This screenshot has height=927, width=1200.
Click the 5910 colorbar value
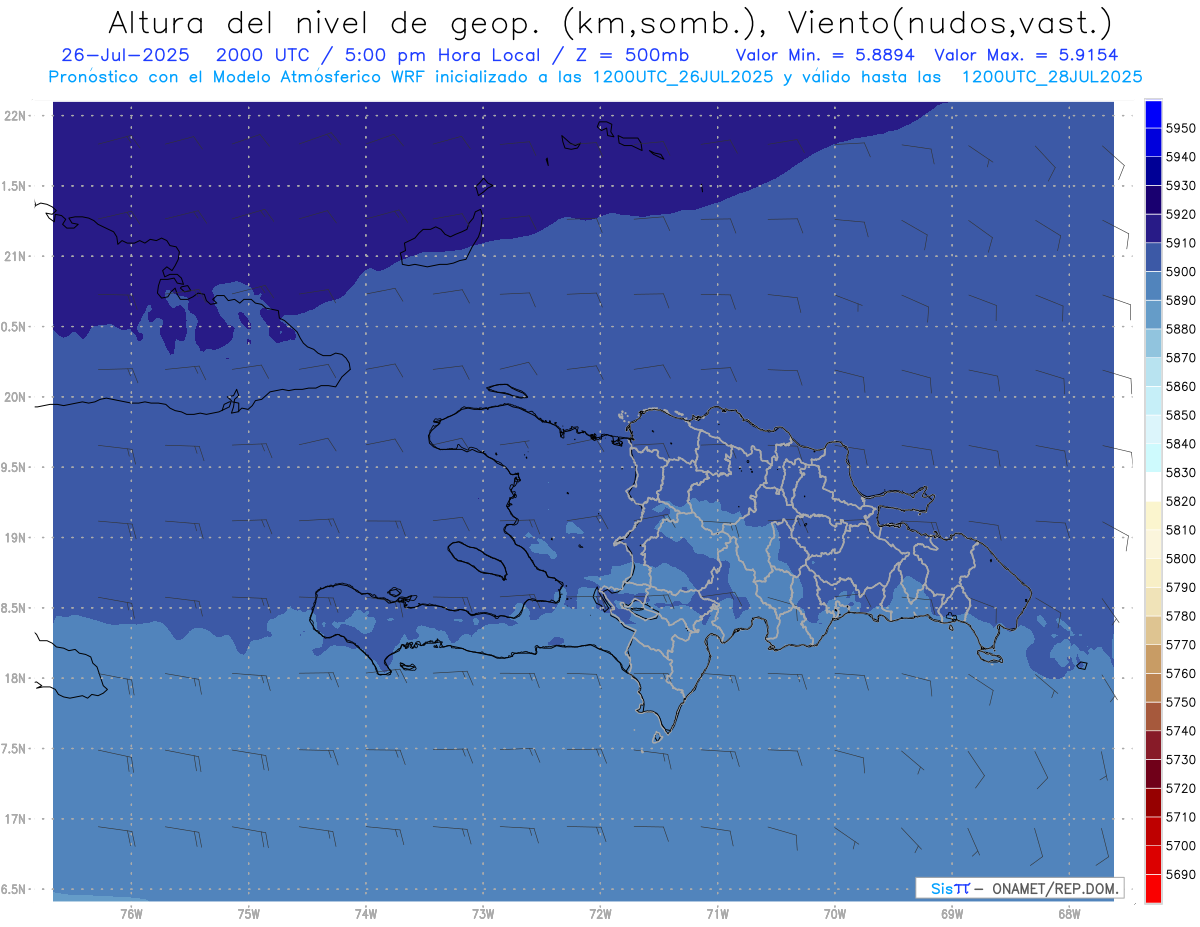pos(1181,243)
